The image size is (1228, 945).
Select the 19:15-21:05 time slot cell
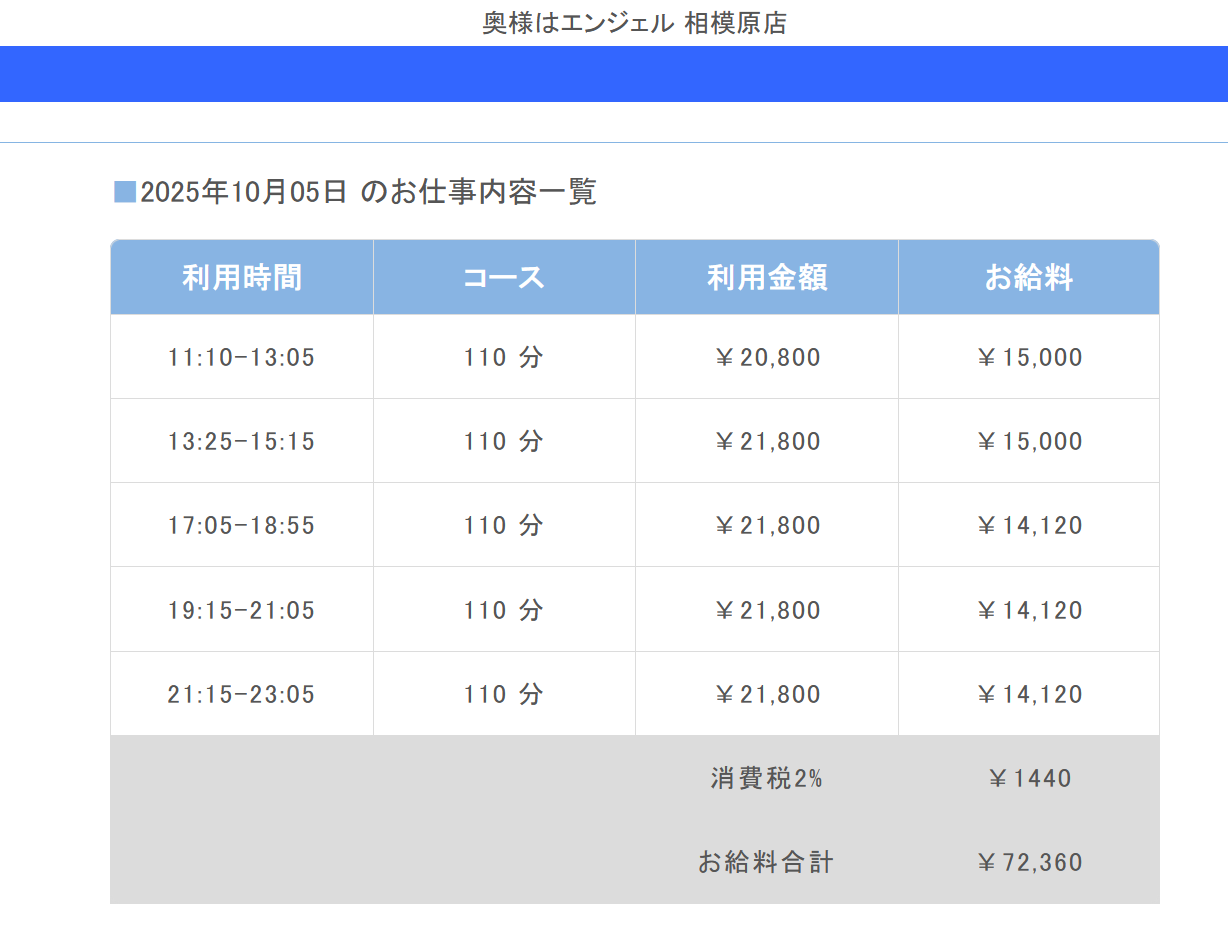(x=242, y=610)
